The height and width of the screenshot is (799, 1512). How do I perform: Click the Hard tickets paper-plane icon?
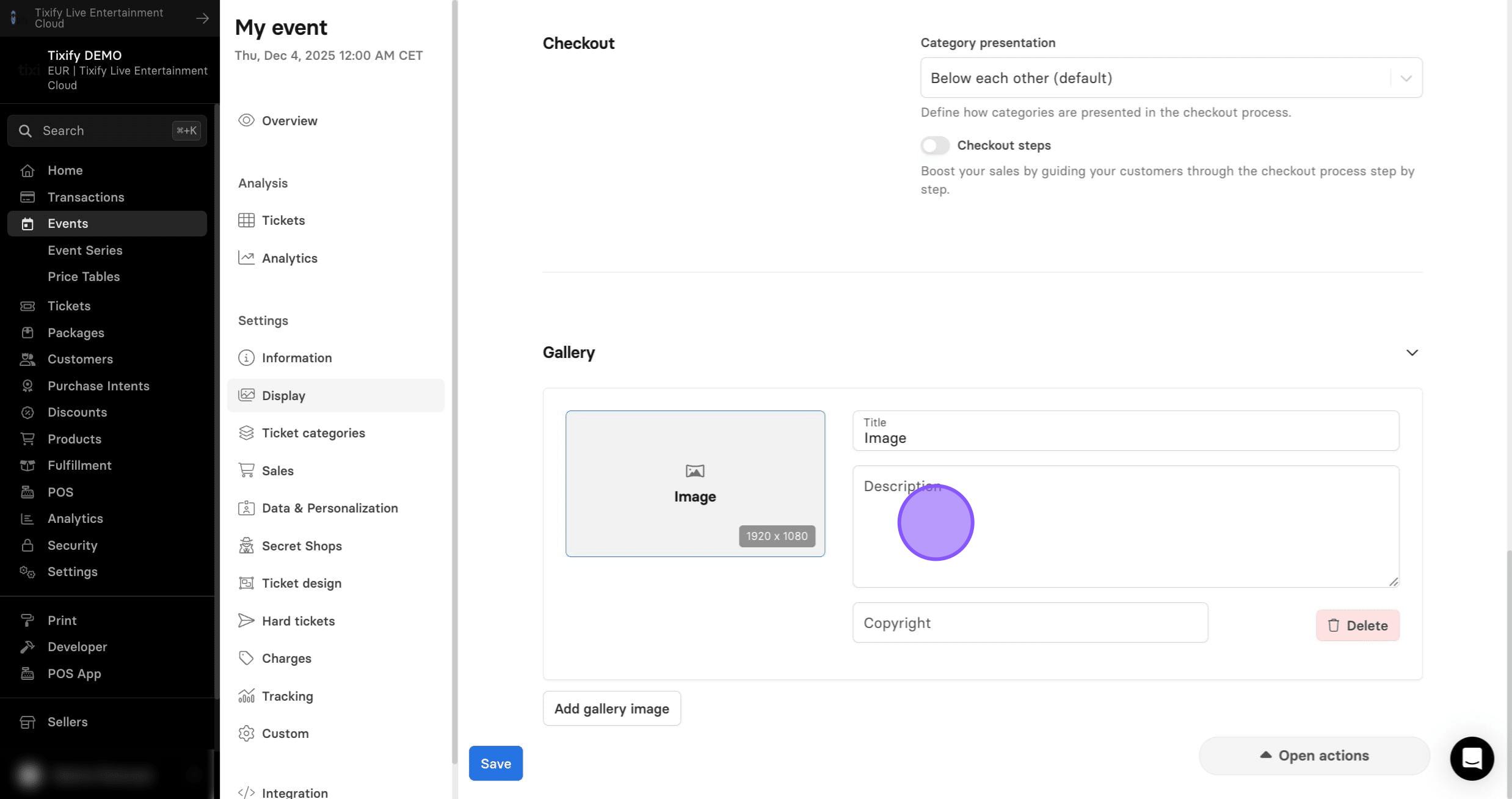246,621
